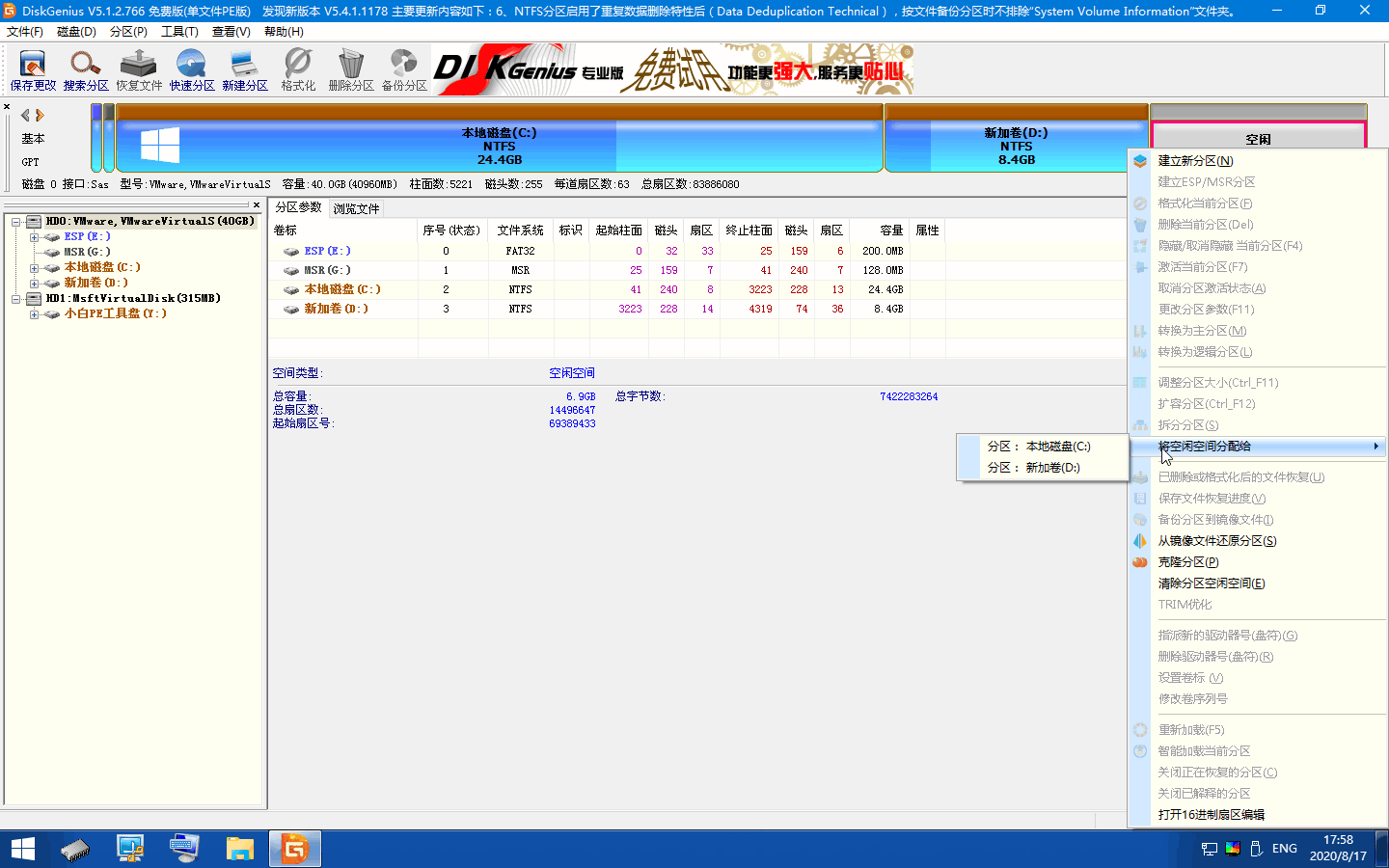Open the 快速分区 tool

tap(192, 71)
